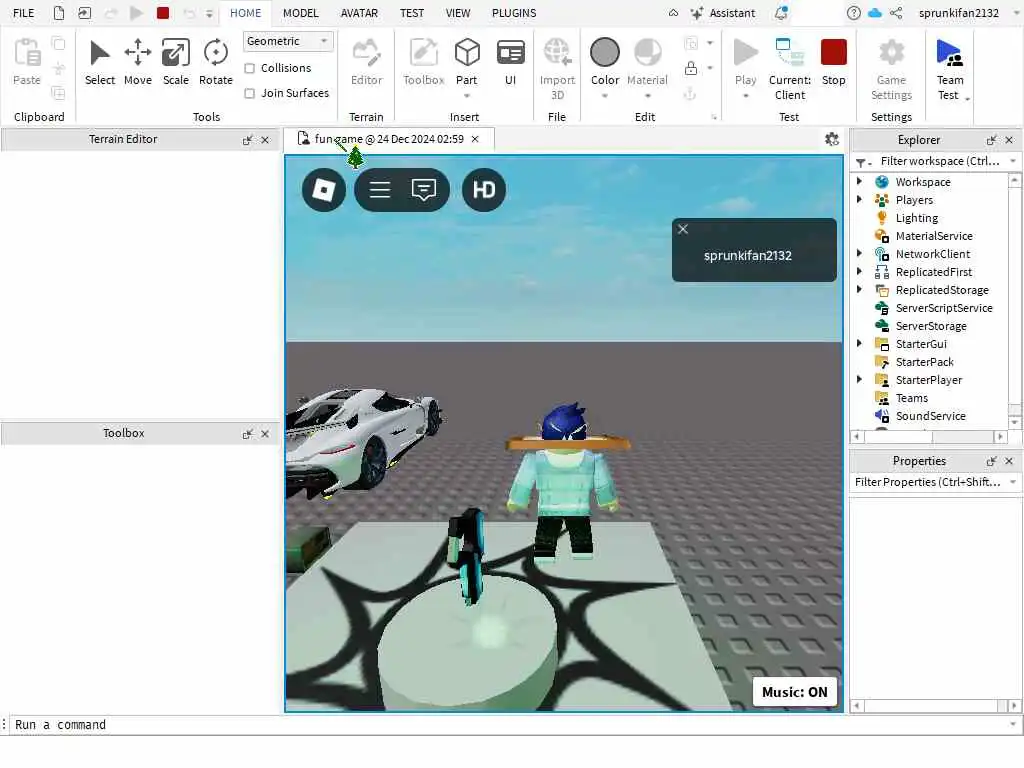Undock the Toolbox panel
Viewport: 1024px width, 768px height.
[247, 434]
